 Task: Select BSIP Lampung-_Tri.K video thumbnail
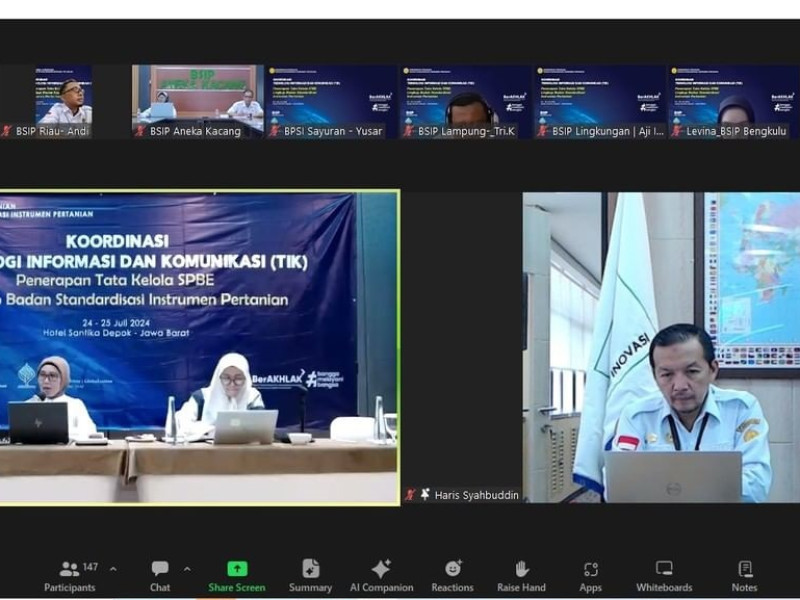pyautogui.click(x=465, y=100)
